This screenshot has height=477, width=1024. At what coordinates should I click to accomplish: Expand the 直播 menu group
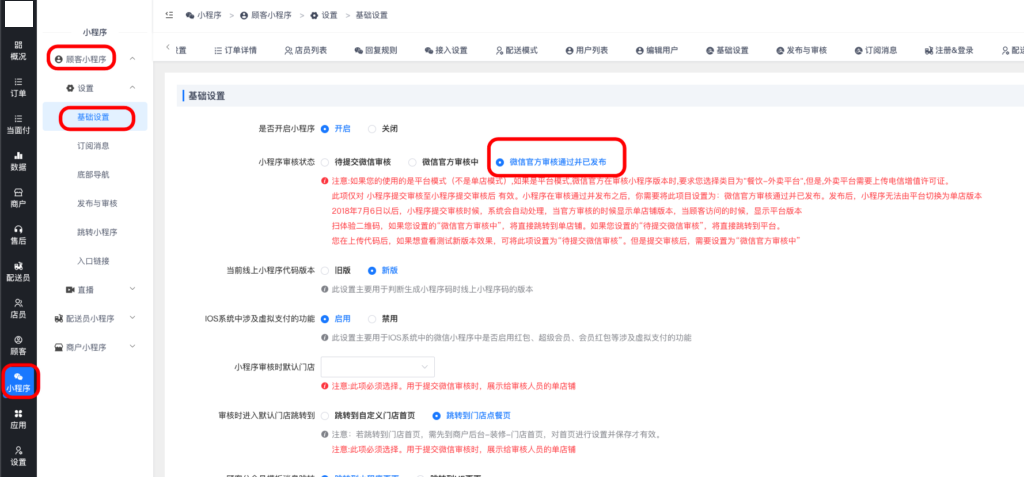tap(100, 289)
